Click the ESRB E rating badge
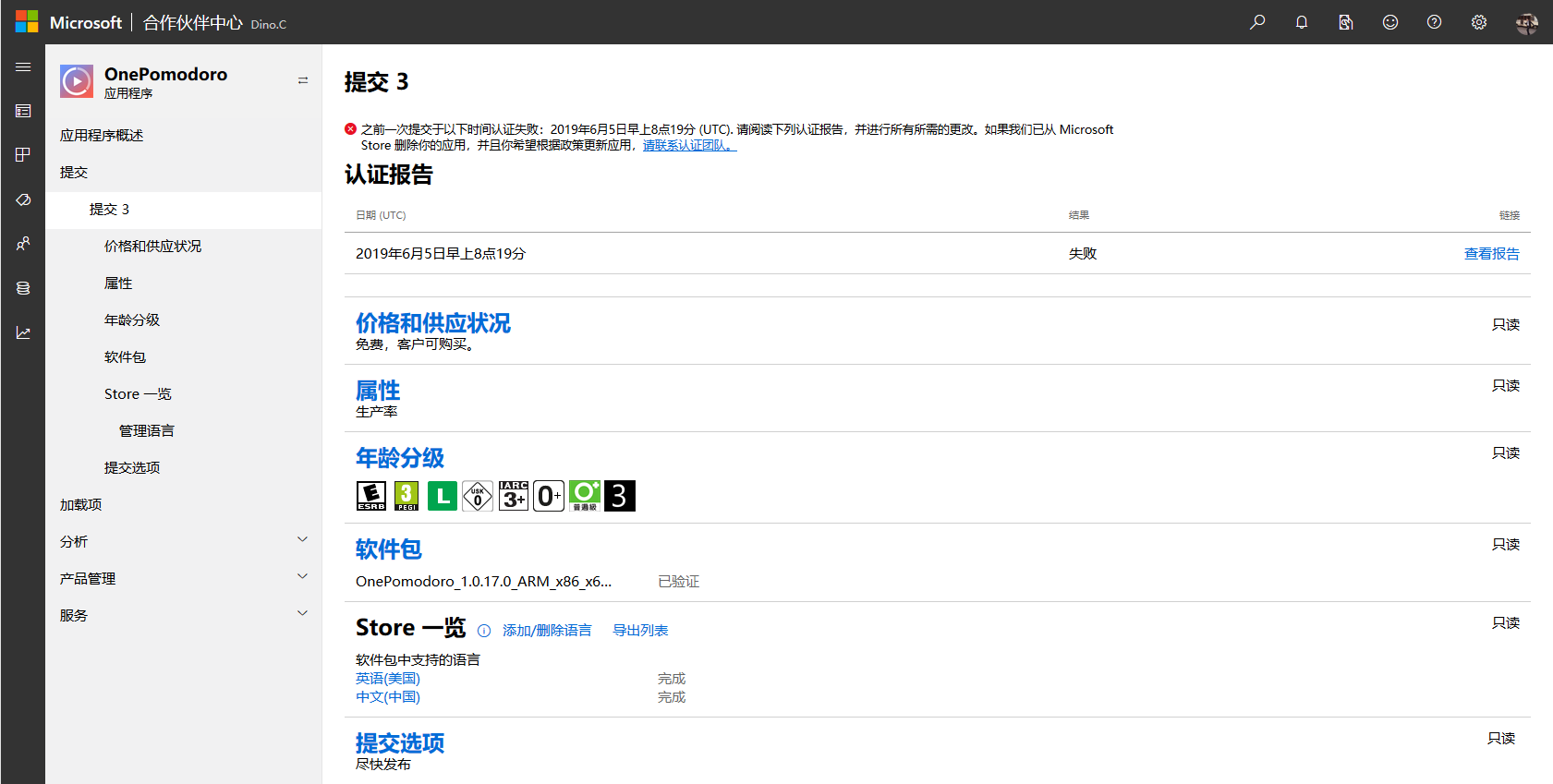 [x=371, y=496]
